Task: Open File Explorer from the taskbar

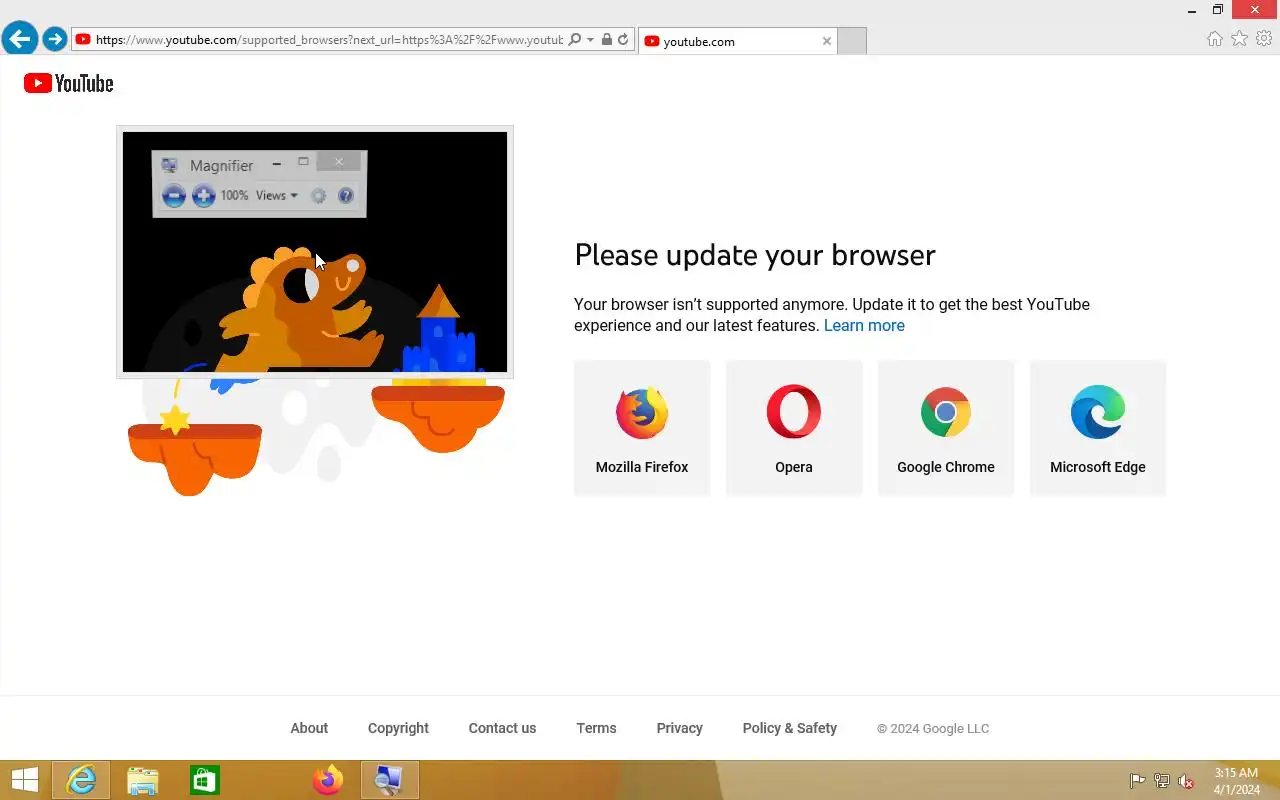Action: point(143,780)
